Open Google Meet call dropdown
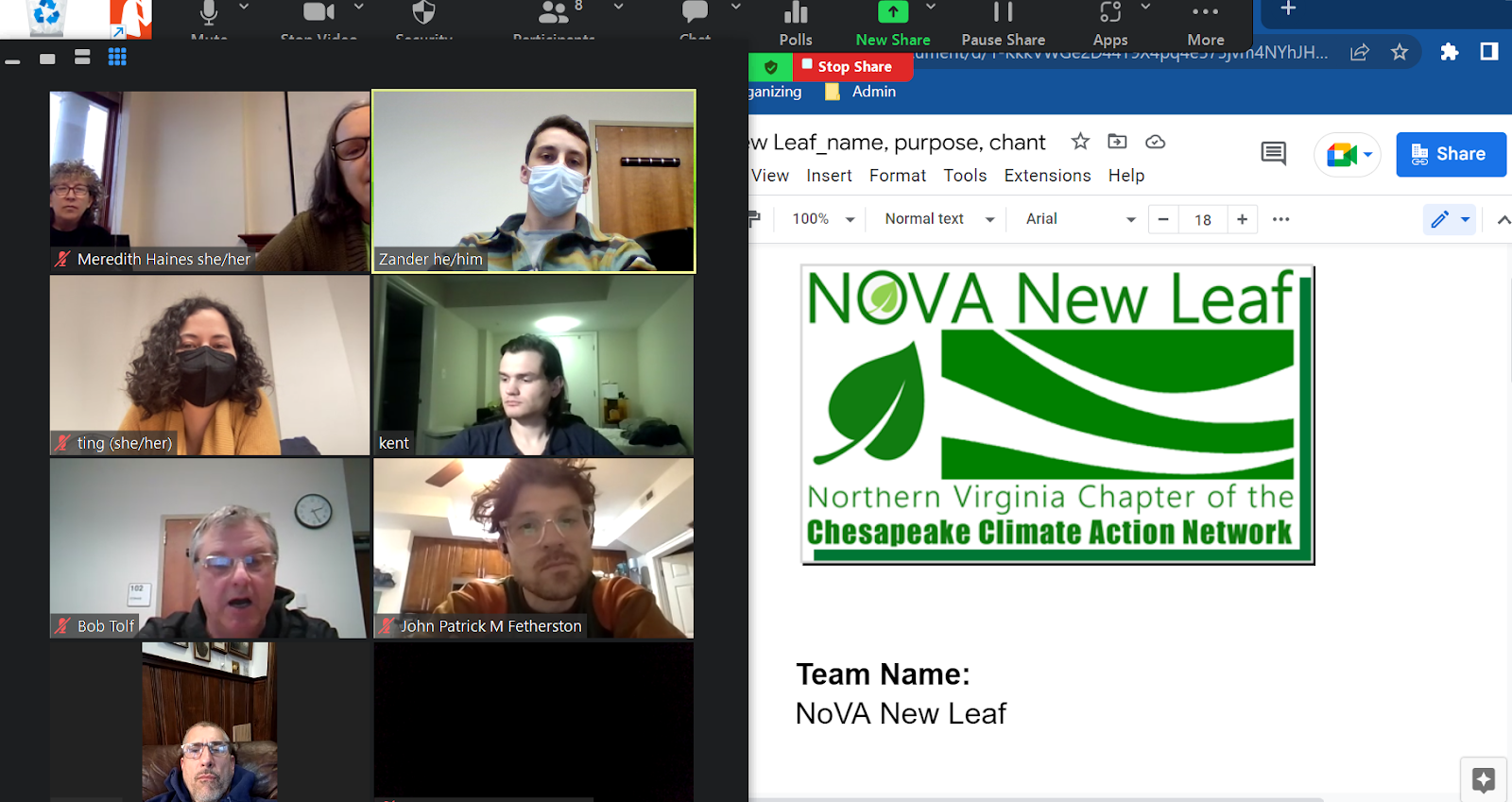The width and height of the screenshot is (1512, 802). [x=1347, y=154]
